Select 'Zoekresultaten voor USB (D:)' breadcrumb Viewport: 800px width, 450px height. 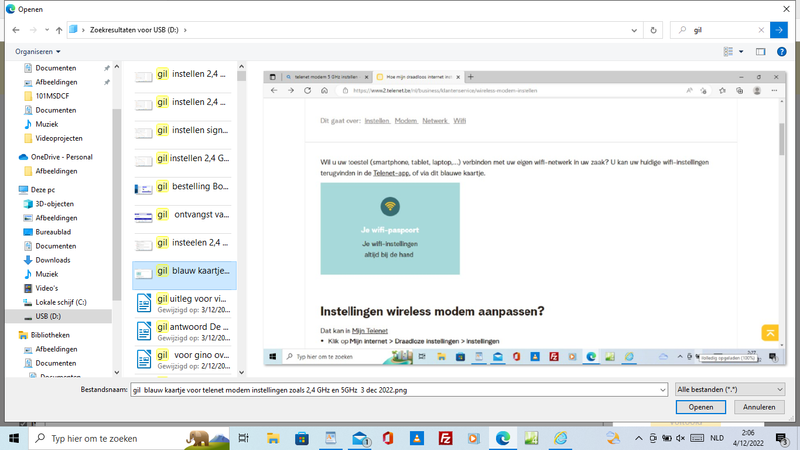point(134,30)
